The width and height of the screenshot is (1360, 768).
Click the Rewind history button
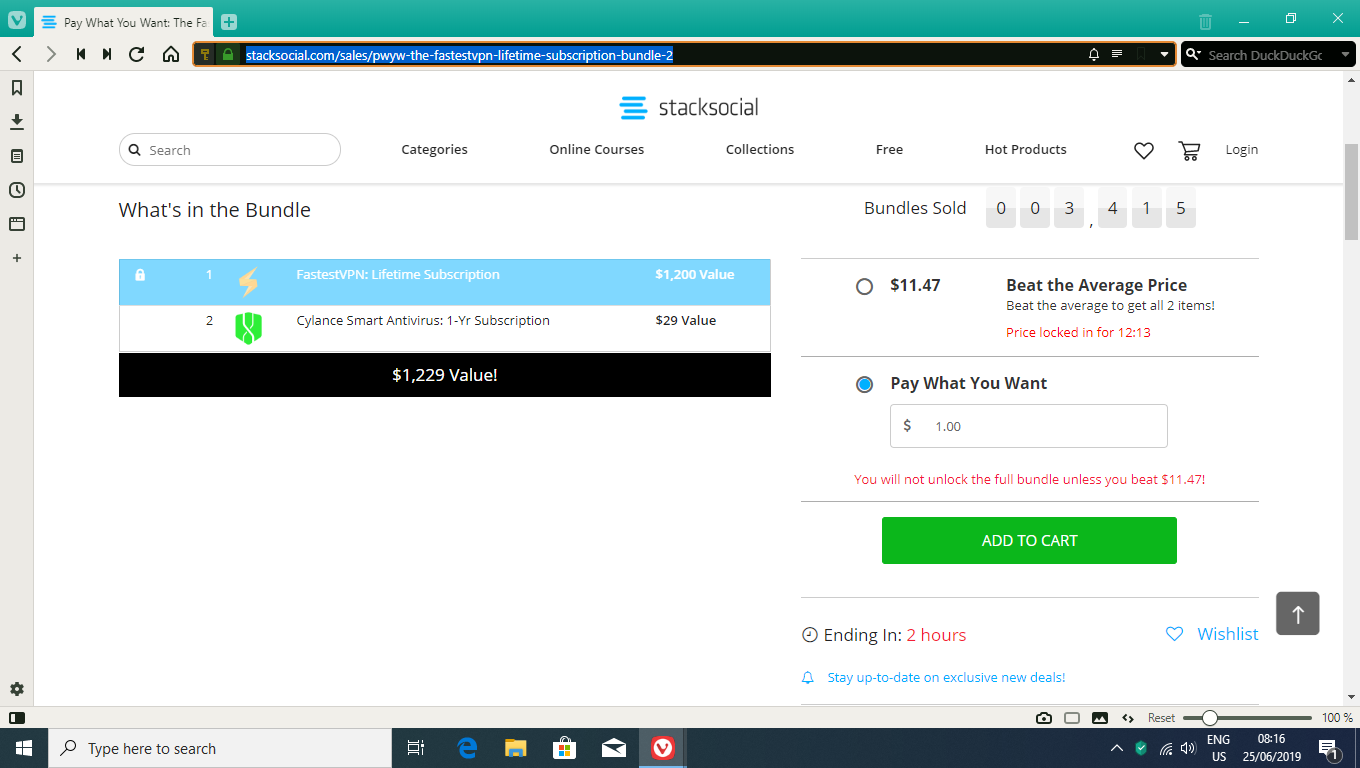point(81,54)
